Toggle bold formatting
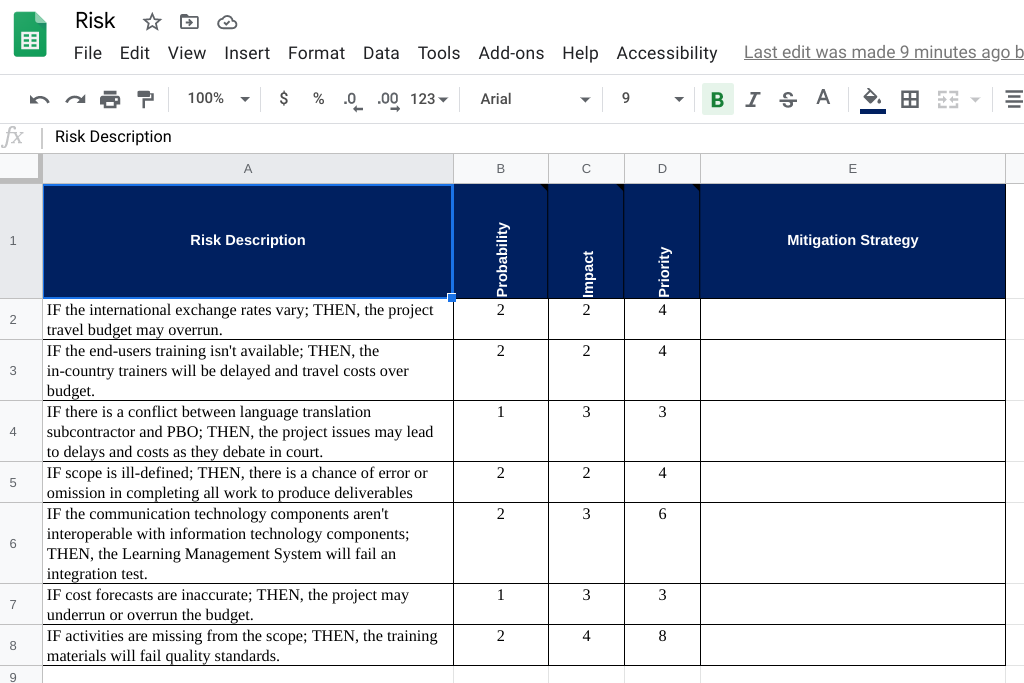The width and height of the screenshot is (1024, 683). pyautogui.click(x=717, y=99)
